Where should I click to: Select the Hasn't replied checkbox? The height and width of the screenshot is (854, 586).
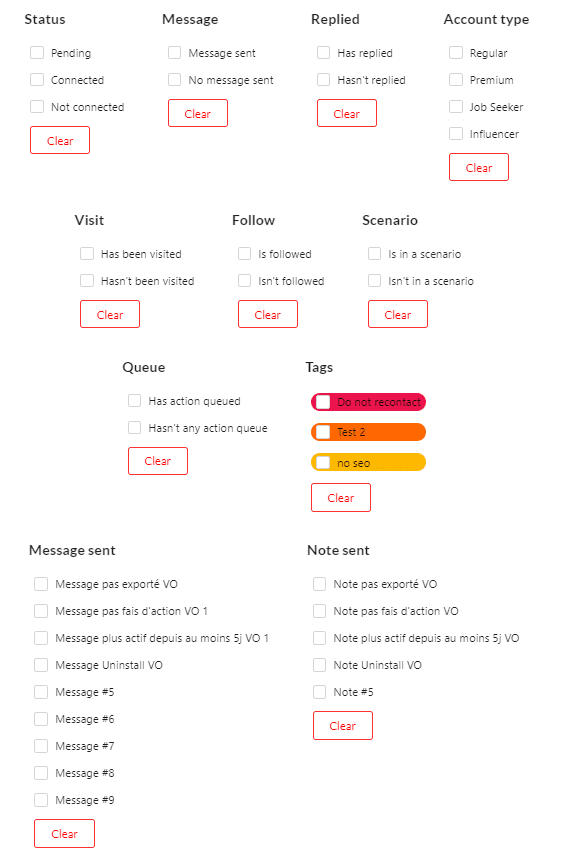click(323, 80)
